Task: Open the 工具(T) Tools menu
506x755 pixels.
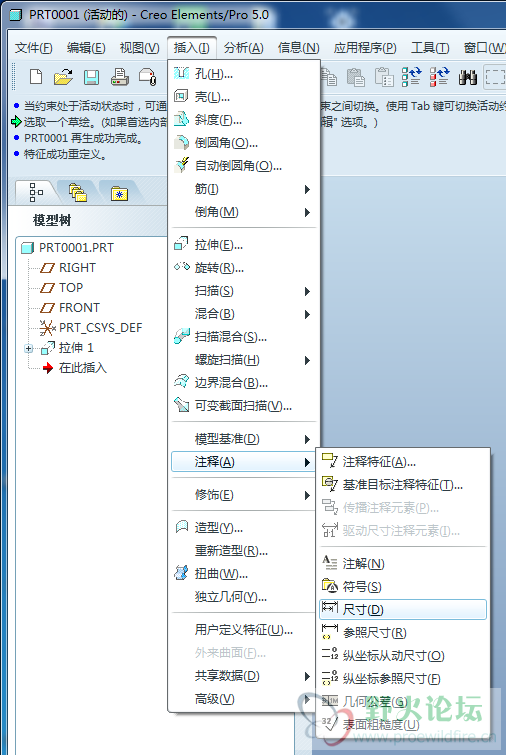Action: pyautogui.click(x=430, y=48)
